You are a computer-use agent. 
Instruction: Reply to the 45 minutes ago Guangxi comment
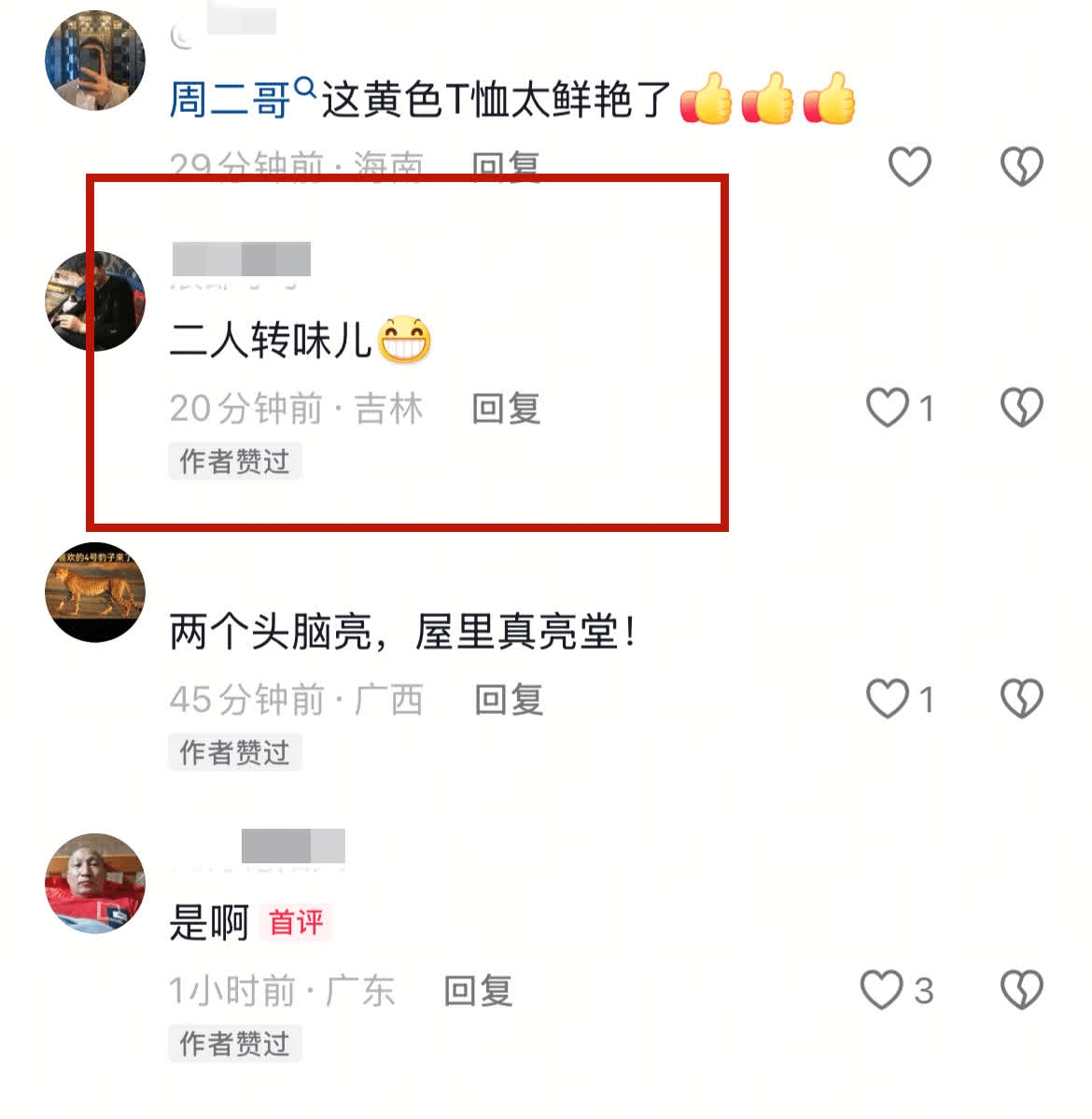coord(509,699)
